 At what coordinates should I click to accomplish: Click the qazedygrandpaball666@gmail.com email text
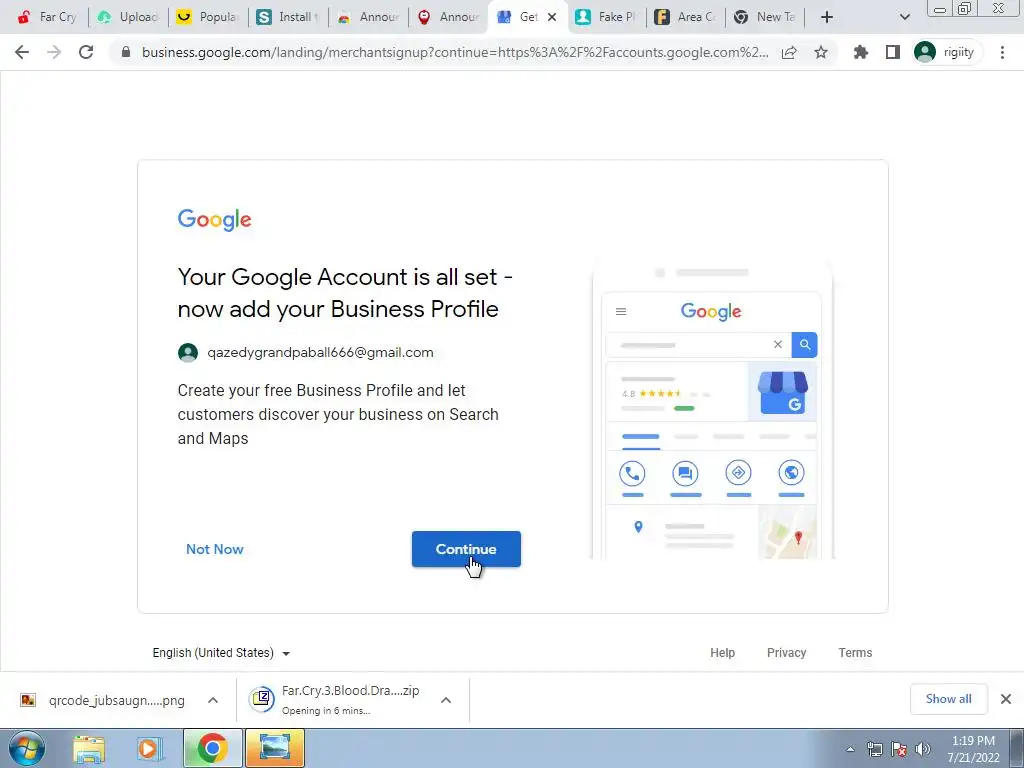click(x=320, y=353)
